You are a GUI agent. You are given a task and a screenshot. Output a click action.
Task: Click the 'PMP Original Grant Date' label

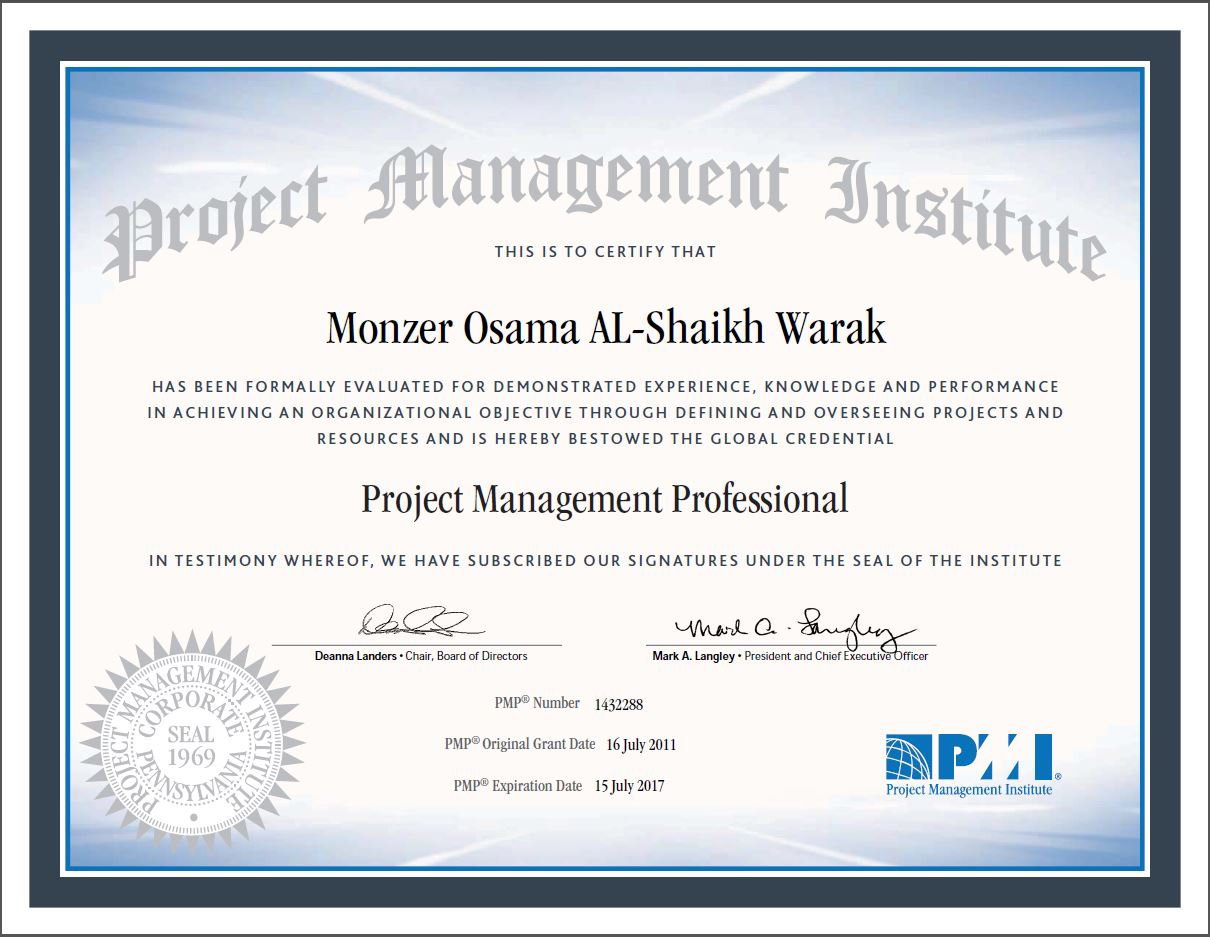520,744
